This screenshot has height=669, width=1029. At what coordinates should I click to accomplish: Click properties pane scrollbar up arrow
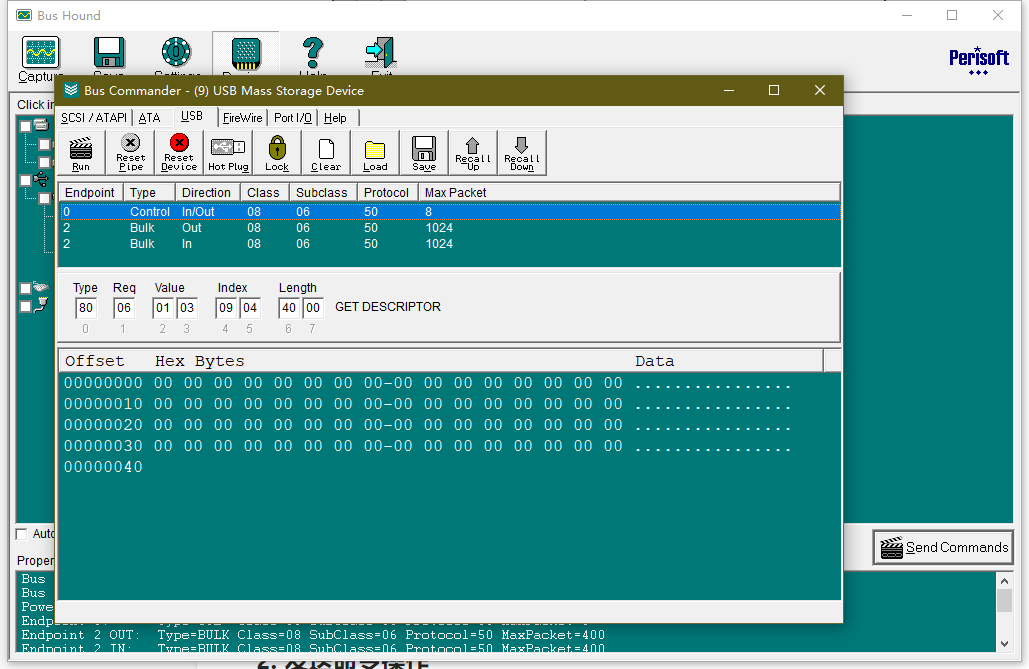(1004, 581)
